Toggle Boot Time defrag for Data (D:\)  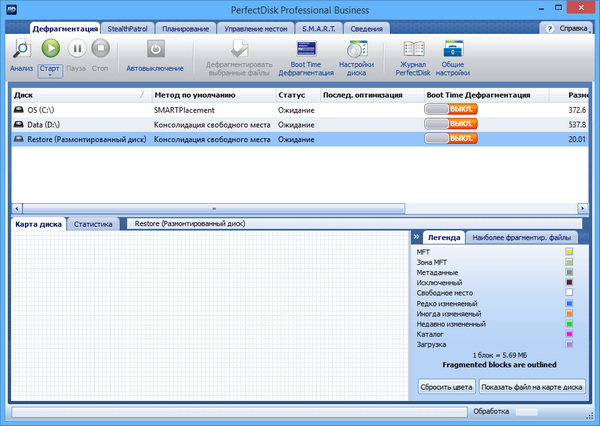[x=451, y=124]
